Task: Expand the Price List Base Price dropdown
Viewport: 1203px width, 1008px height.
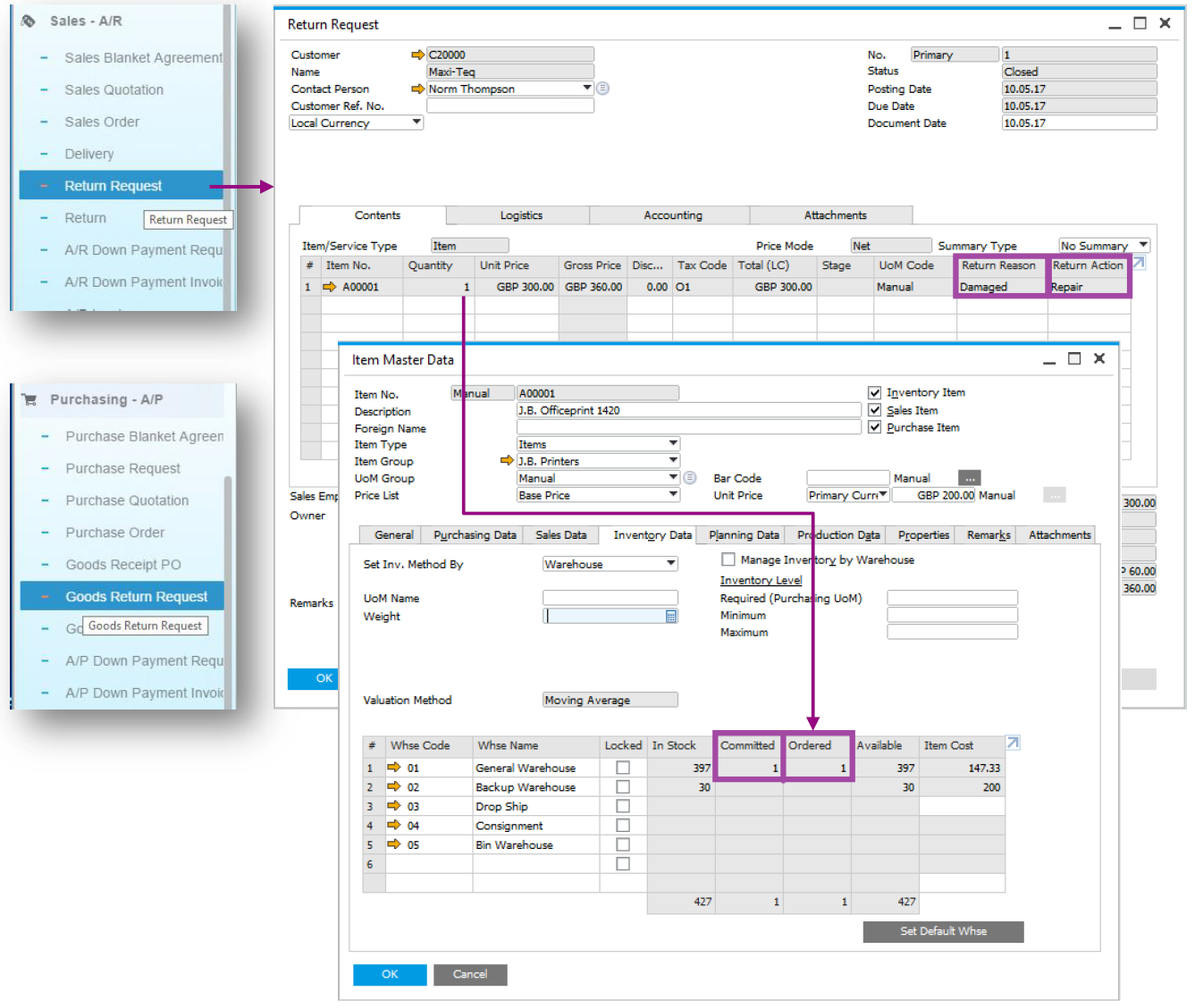Action: (x=673, y=494)
